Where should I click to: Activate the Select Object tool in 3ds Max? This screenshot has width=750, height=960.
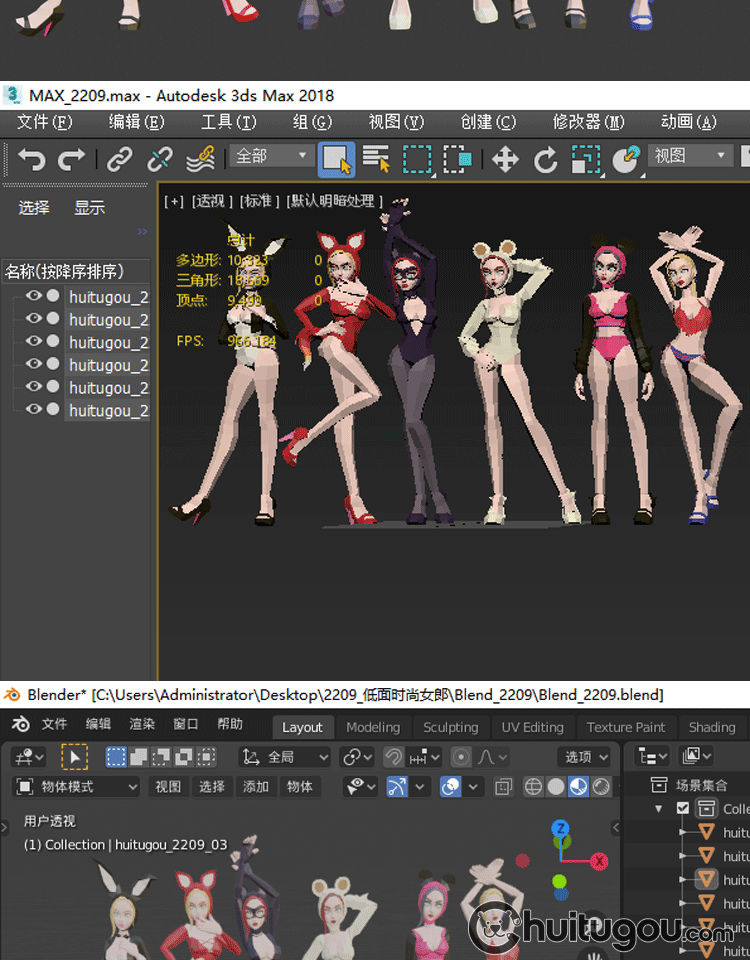pyautogui.click(x=336, y=159)
